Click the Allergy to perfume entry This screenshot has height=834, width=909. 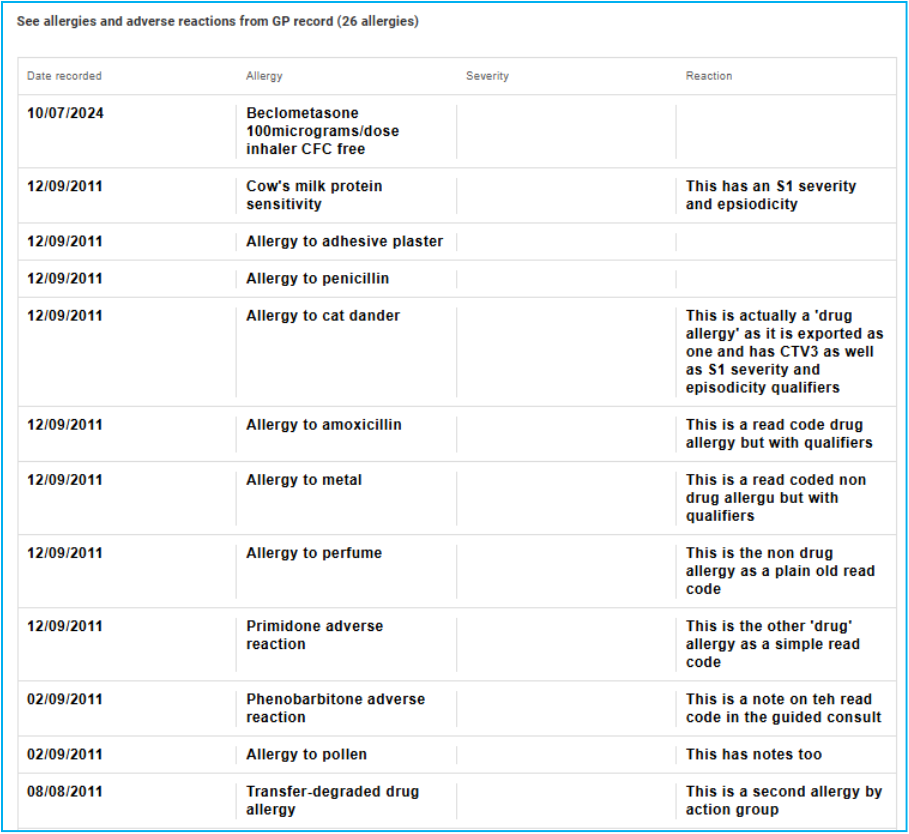(x=314, y=553)
